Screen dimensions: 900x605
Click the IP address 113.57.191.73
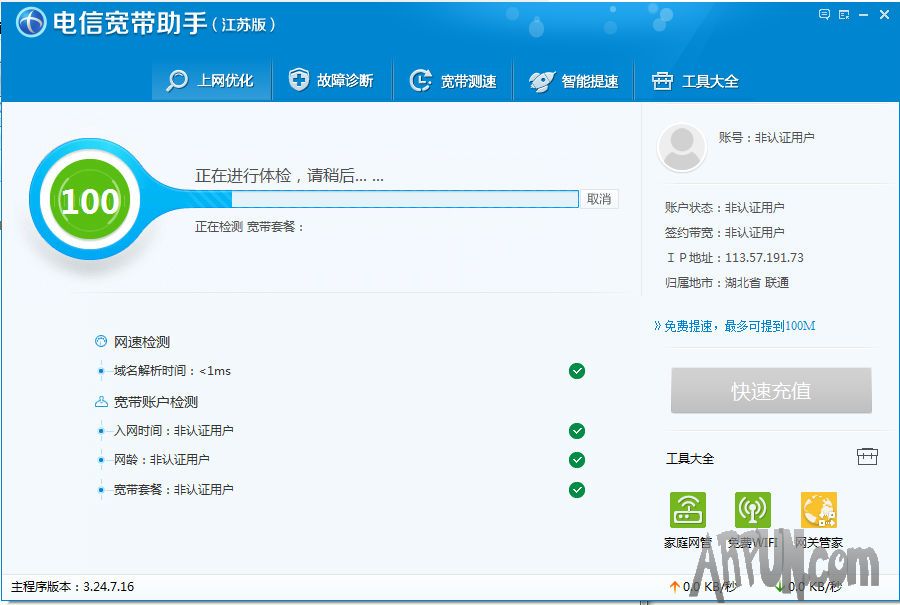coord(764,258)
